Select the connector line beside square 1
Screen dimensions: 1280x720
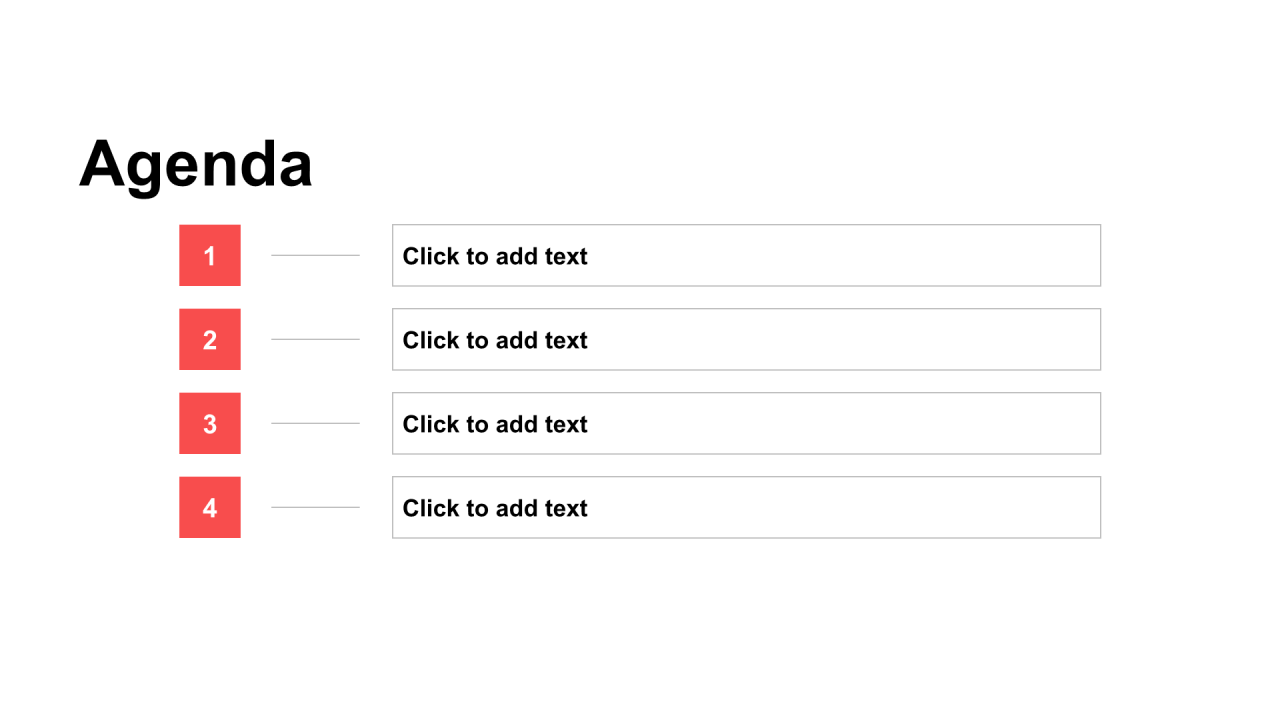click(x=315, y=255)
